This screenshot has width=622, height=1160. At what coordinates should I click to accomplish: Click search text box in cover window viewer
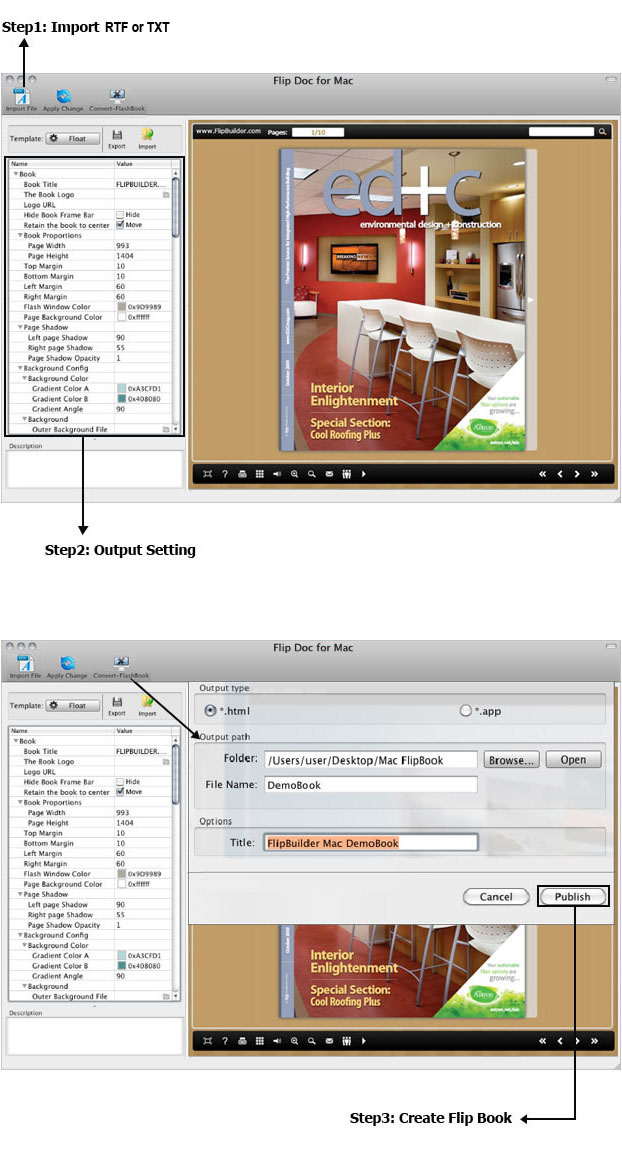click(561, 132)
